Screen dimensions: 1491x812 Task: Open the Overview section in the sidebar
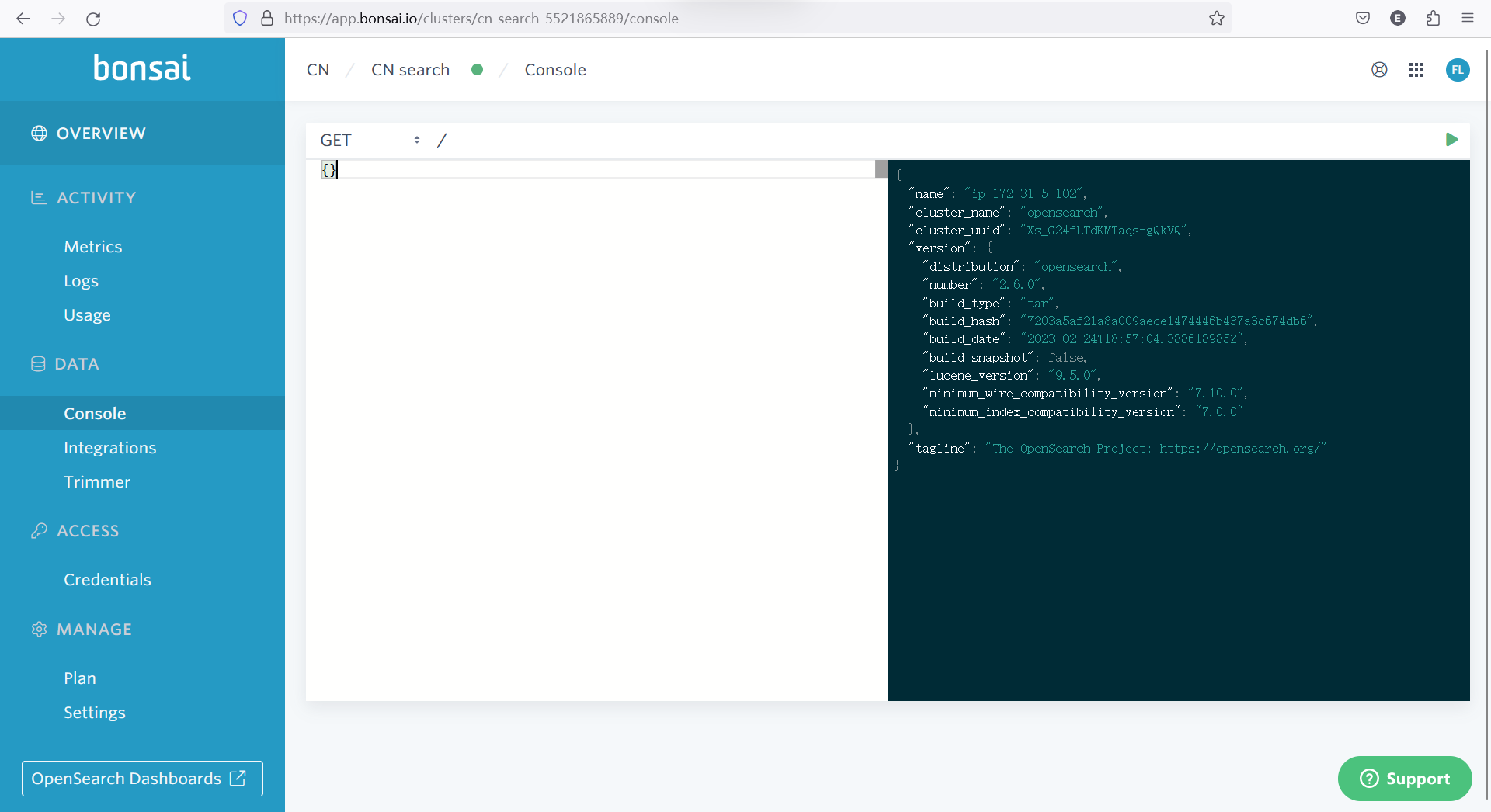point(101,134)
